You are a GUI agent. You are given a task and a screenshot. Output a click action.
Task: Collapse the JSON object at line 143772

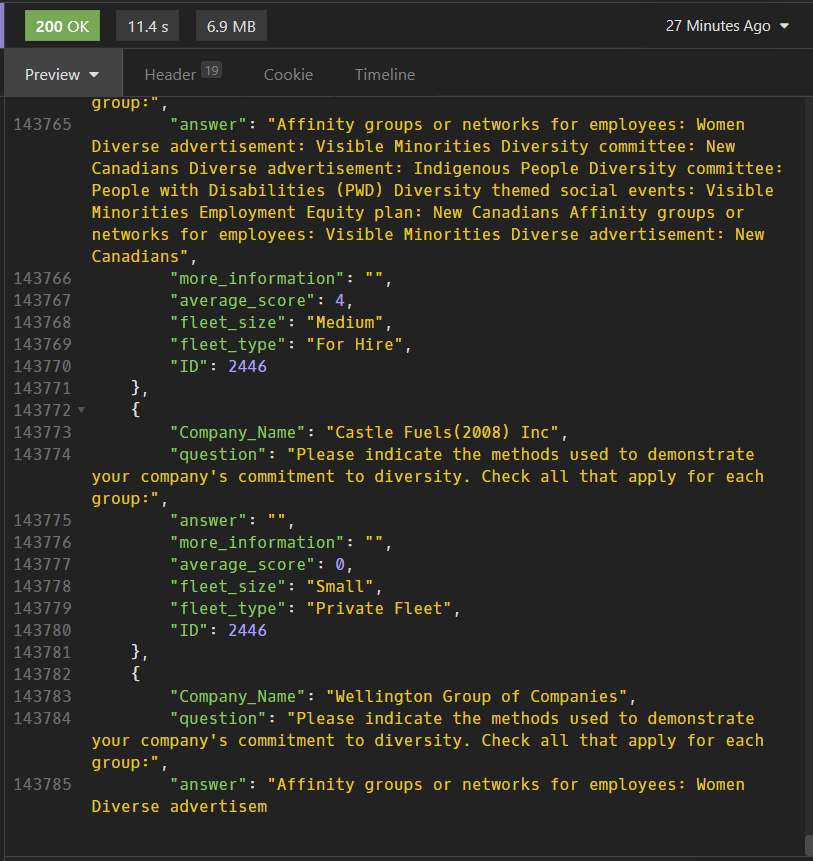(81, 410)
